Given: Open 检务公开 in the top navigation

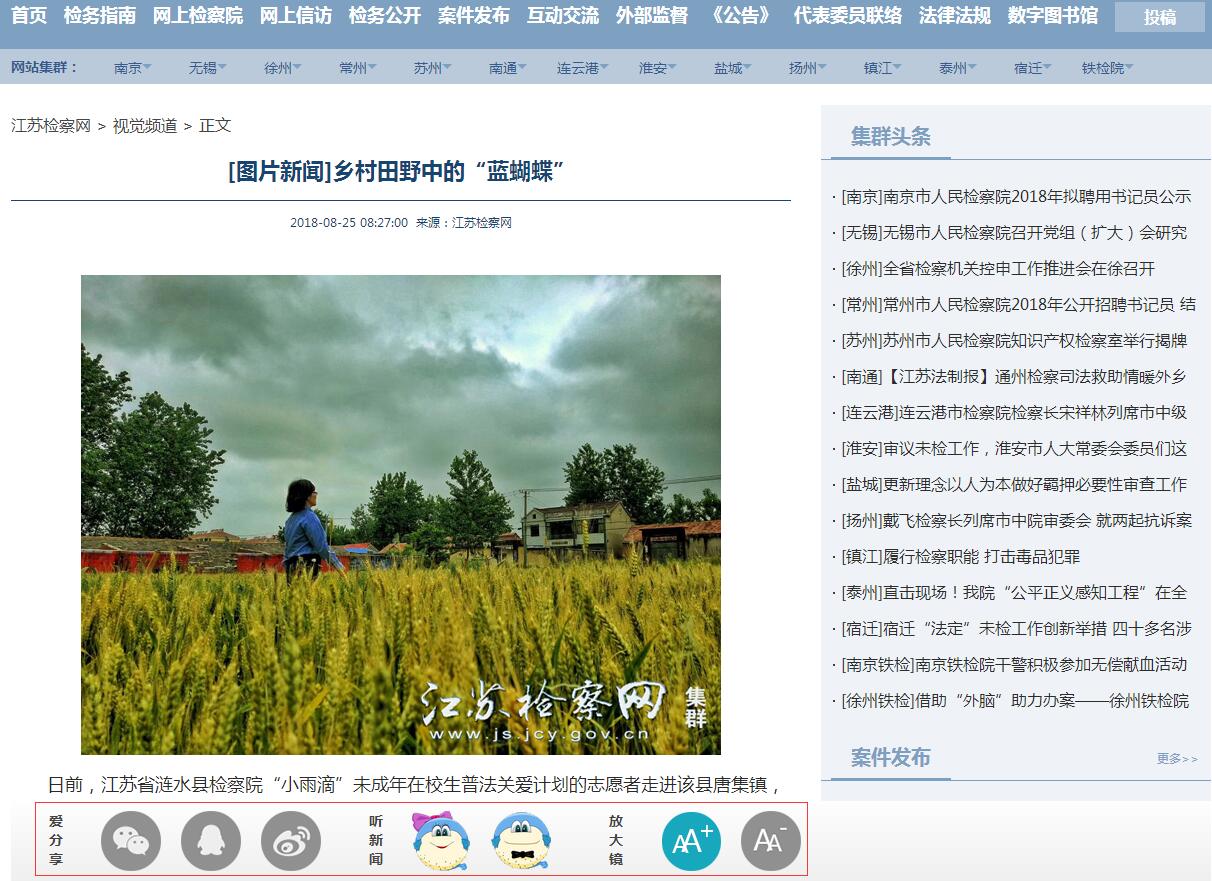Looking at the screenshot, I should [385, 16].
